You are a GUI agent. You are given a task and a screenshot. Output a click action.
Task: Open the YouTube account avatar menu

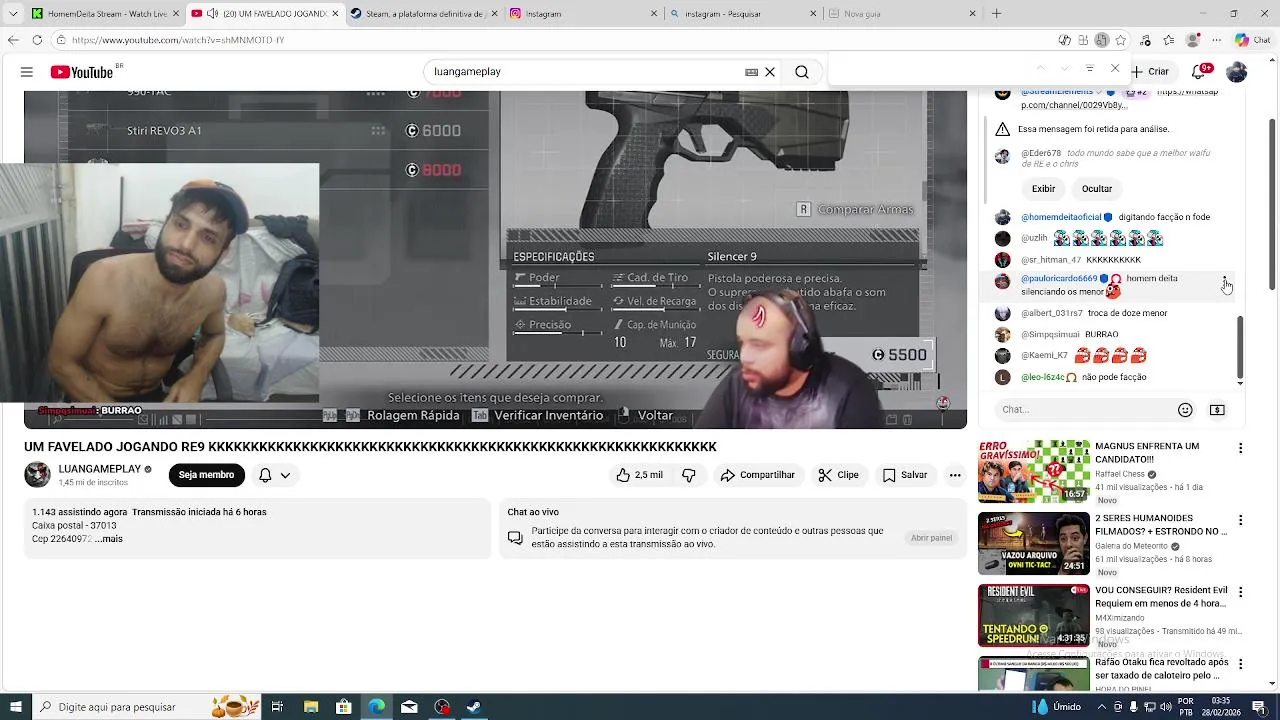(1236, 72)
